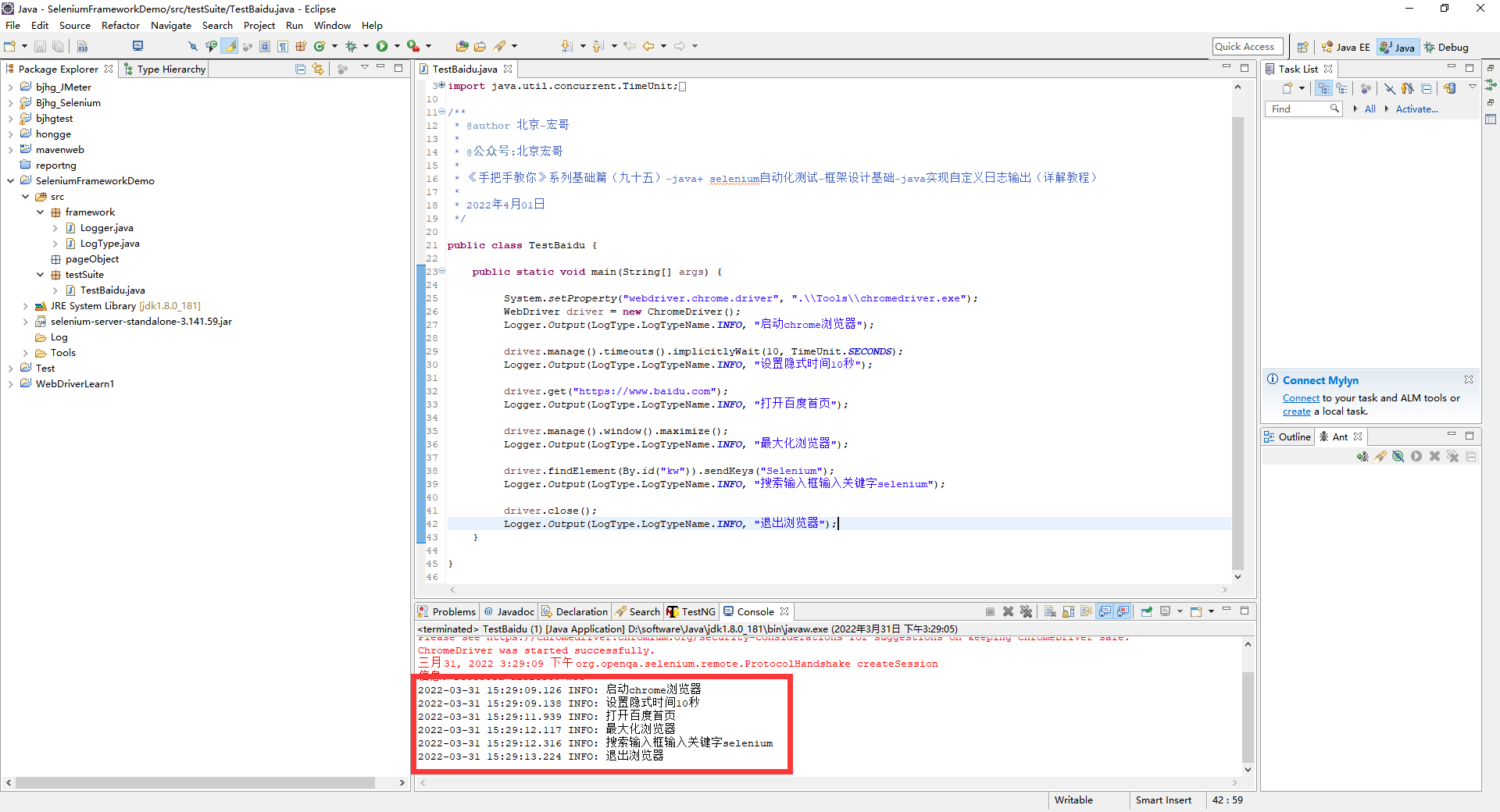Open the Display Selected Console dropdown
Viewport: 1500px width, 812px height.
tap(1180, 611)
